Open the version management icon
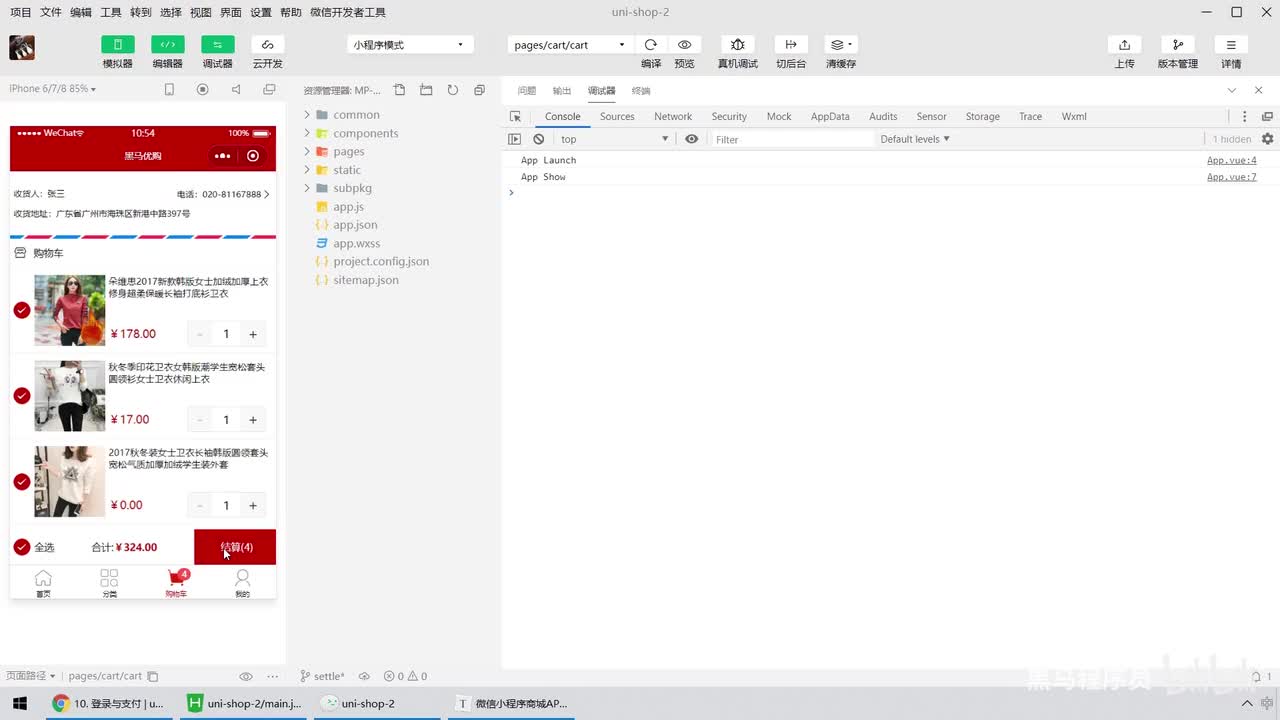This screenshot has height=720, width=1280. coord(1177,45)
